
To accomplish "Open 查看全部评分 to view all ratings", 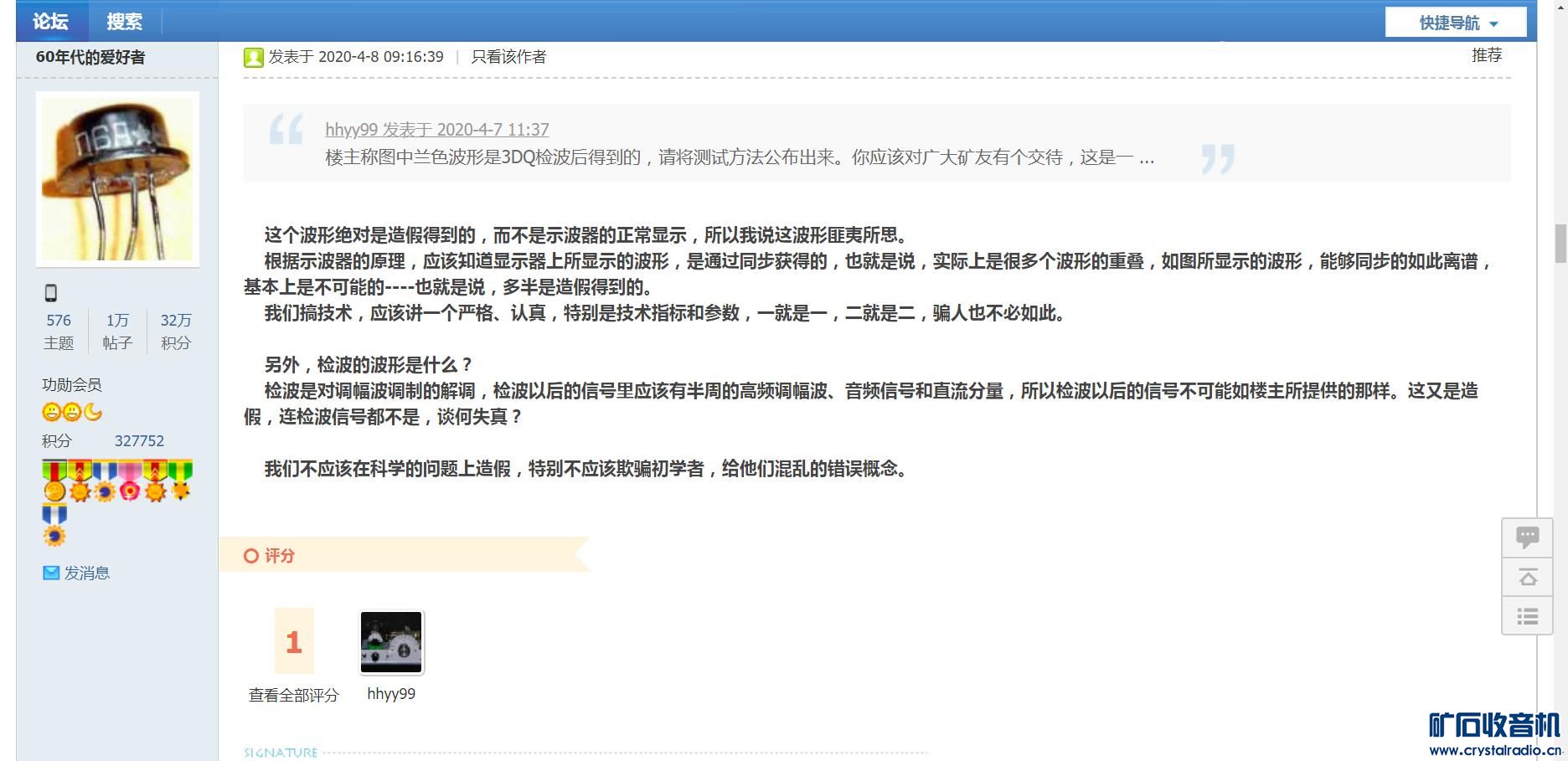I will pyautogui.click(x=294, y=695).
